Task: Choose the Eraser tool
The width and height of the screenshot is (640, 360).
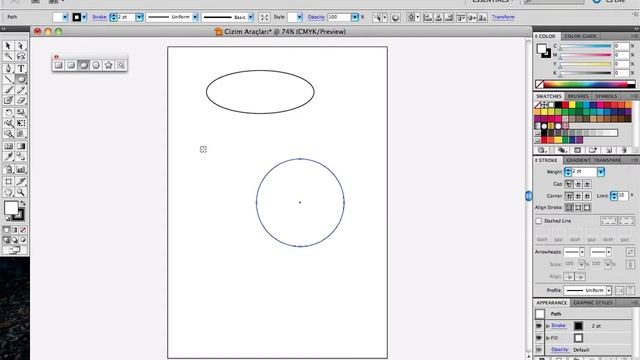Action: (x=20, y=100)
